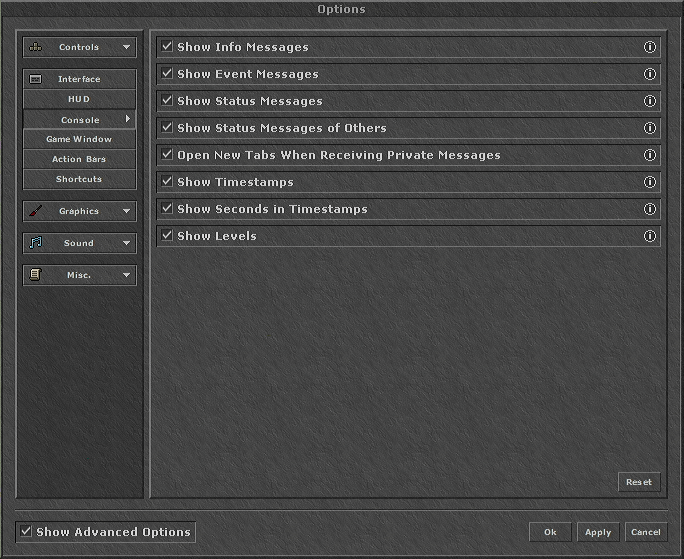Click the Controls gamepad icon

(x=35, y=47)
